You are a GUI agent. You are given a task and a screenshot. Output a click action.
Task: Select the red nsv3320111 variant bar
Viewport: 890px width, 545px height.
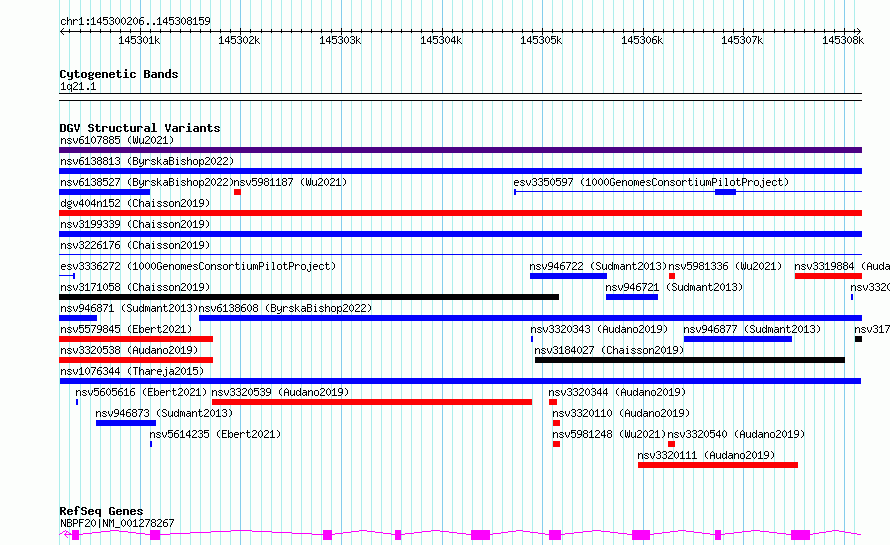718,465
